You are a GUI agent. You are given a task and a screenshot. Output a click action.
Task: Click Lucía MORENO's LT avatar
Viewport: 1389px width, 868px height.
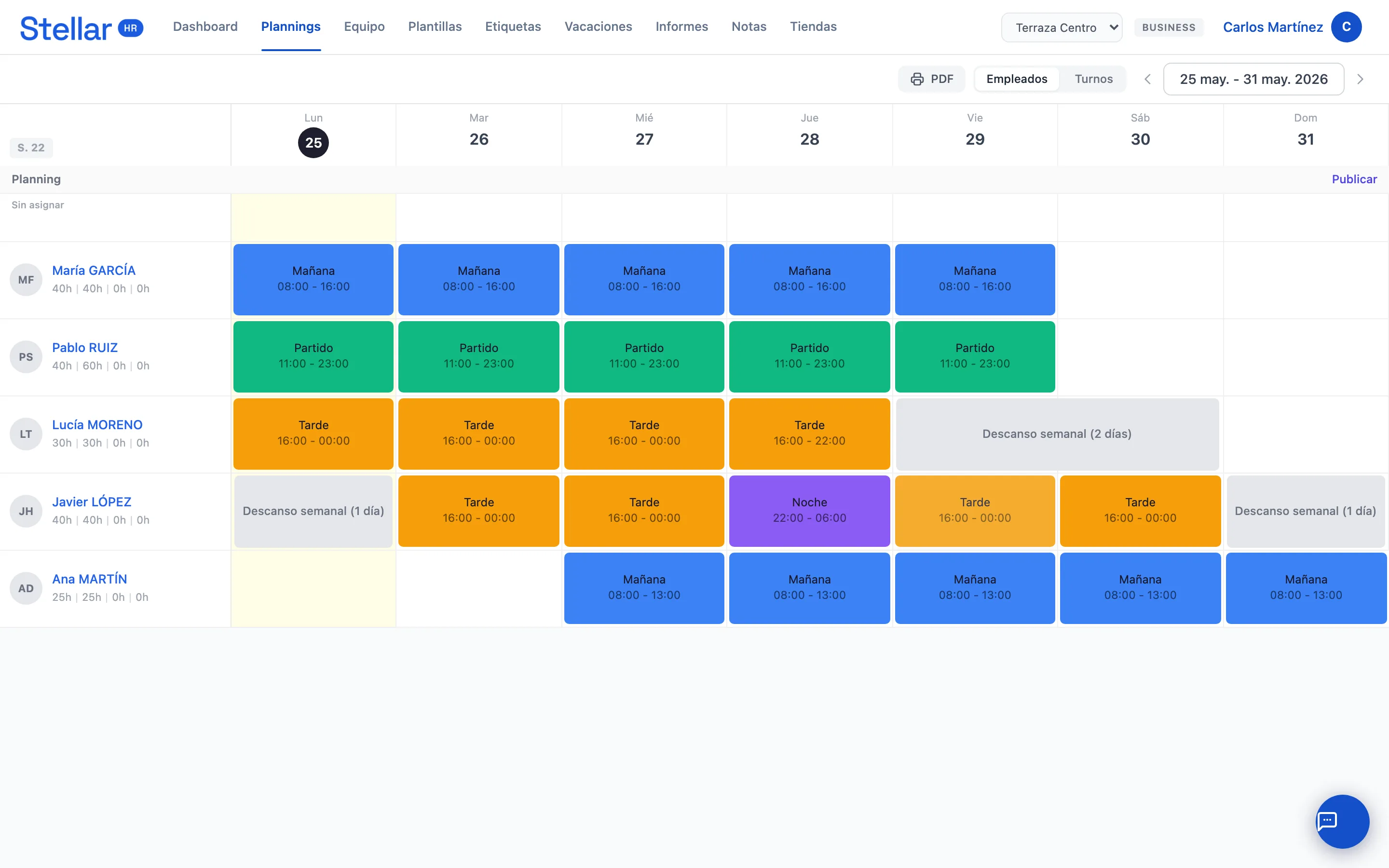click(x=26, y=434)
